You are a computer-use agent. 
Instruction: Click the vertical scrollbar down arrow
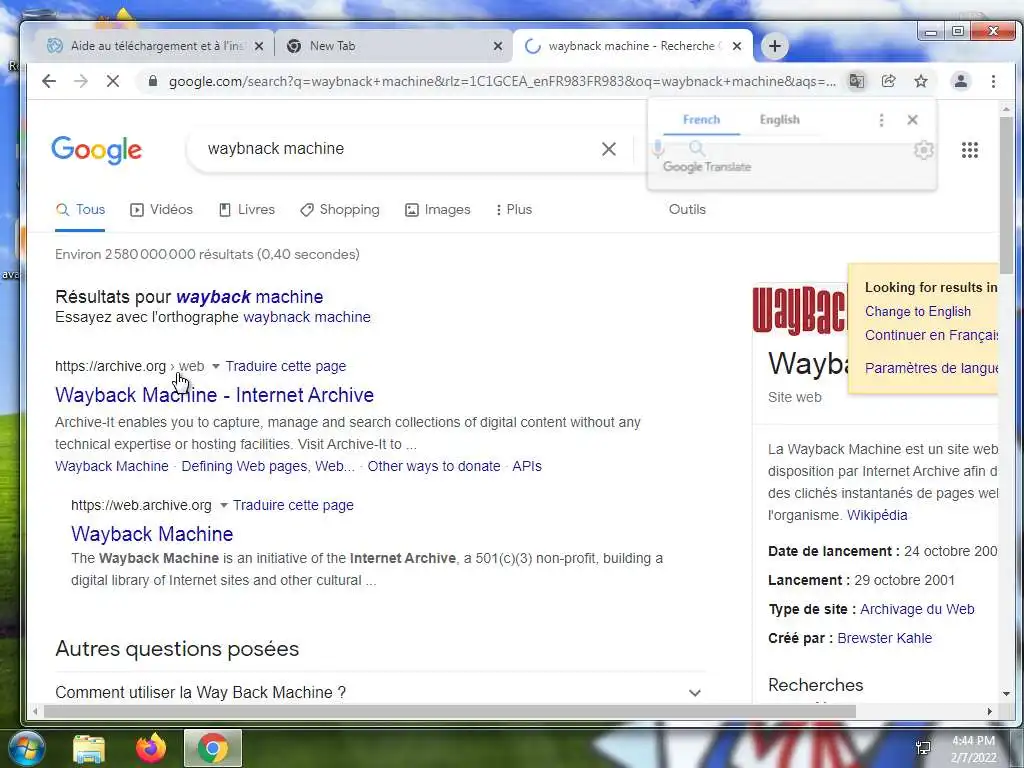pyautogui.click(x=1006, y=694)
